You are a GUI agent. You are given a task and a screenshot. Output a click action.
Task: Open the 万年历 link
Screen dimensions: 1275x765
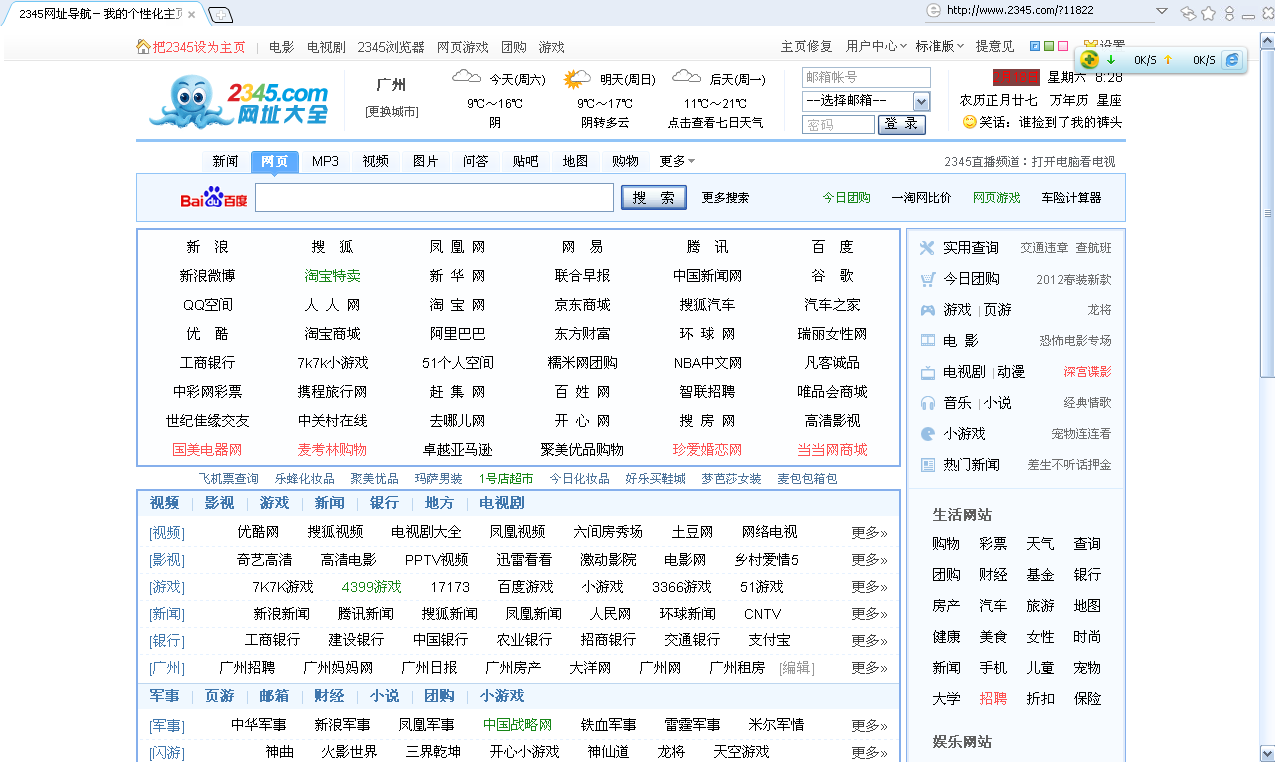(x=1068, y=100)
